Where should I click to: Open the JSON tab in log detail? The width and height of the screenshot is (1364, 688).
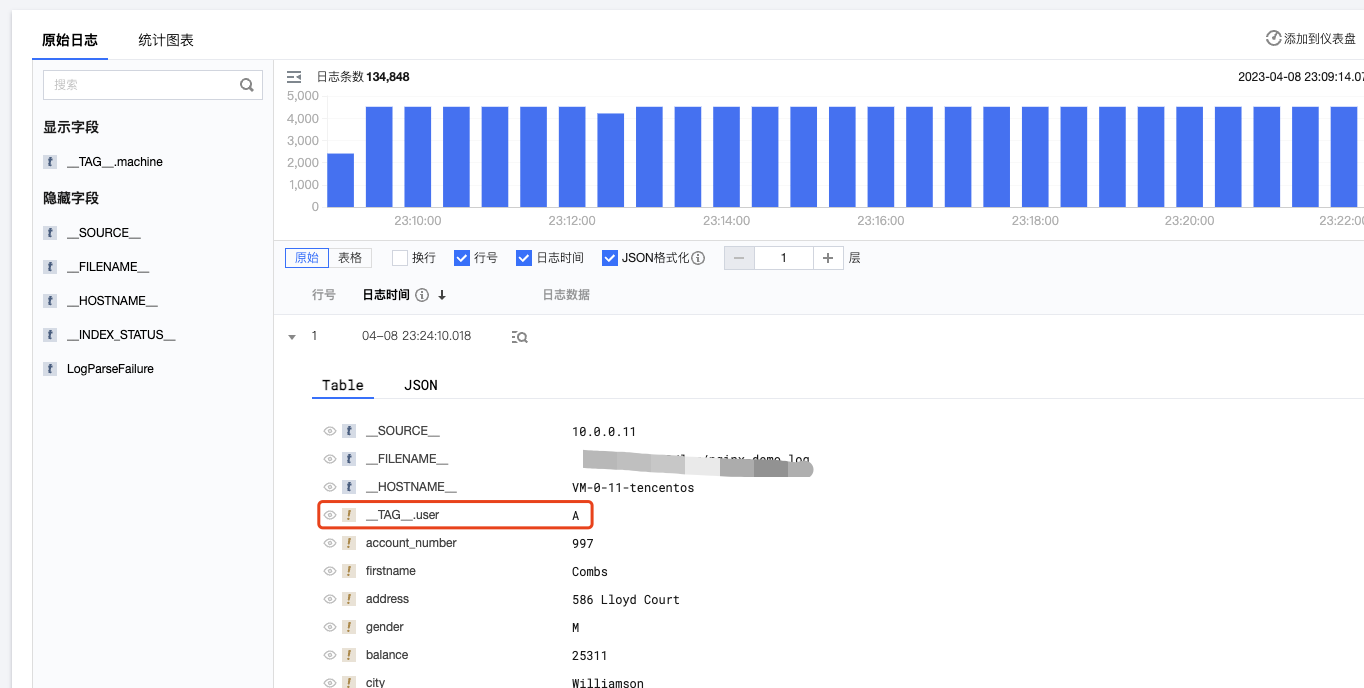[x=420, y=385]
